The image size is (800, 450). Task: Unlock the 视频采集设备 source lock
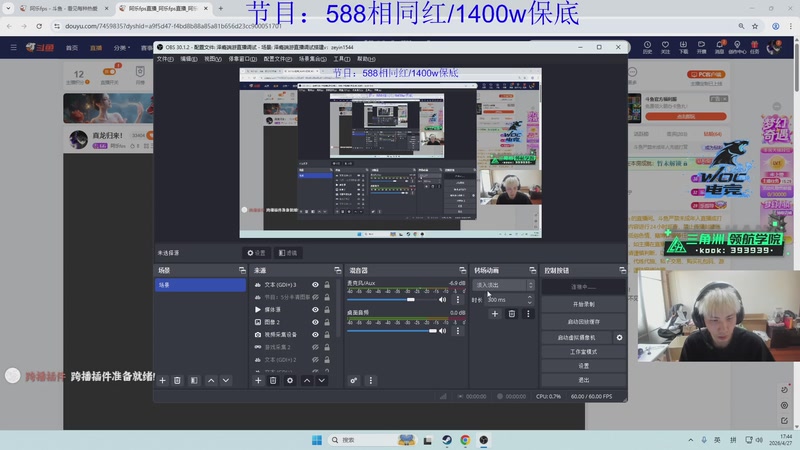pos(327,335)
